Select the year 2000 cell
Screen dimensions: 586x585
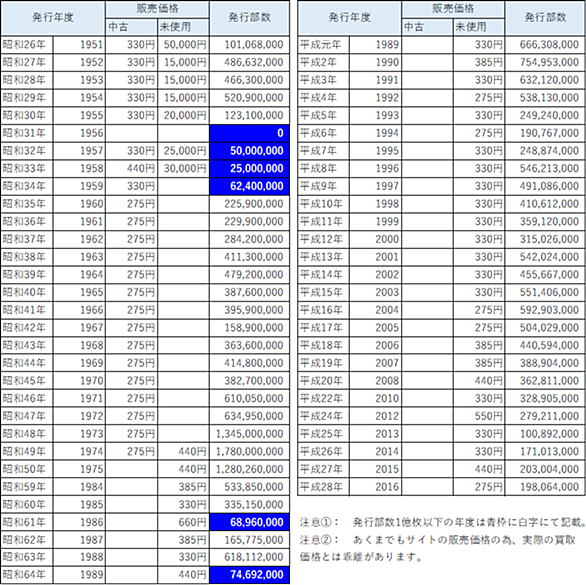[376, 239]
